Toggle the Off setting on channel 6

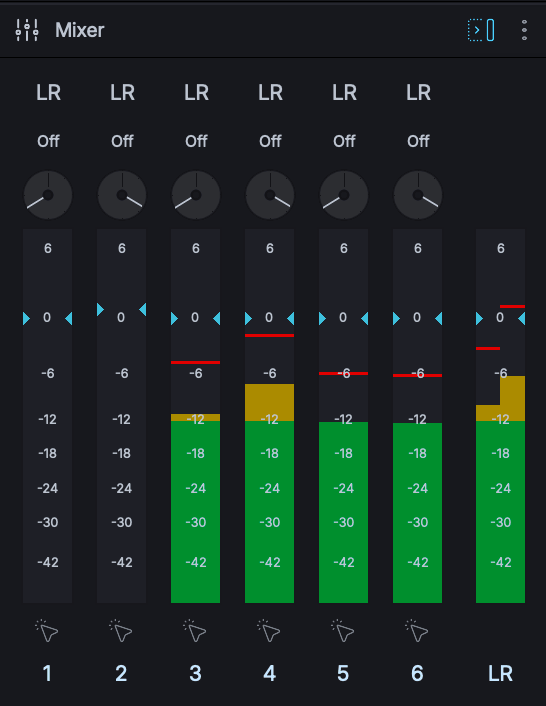(x=418, y=141)
